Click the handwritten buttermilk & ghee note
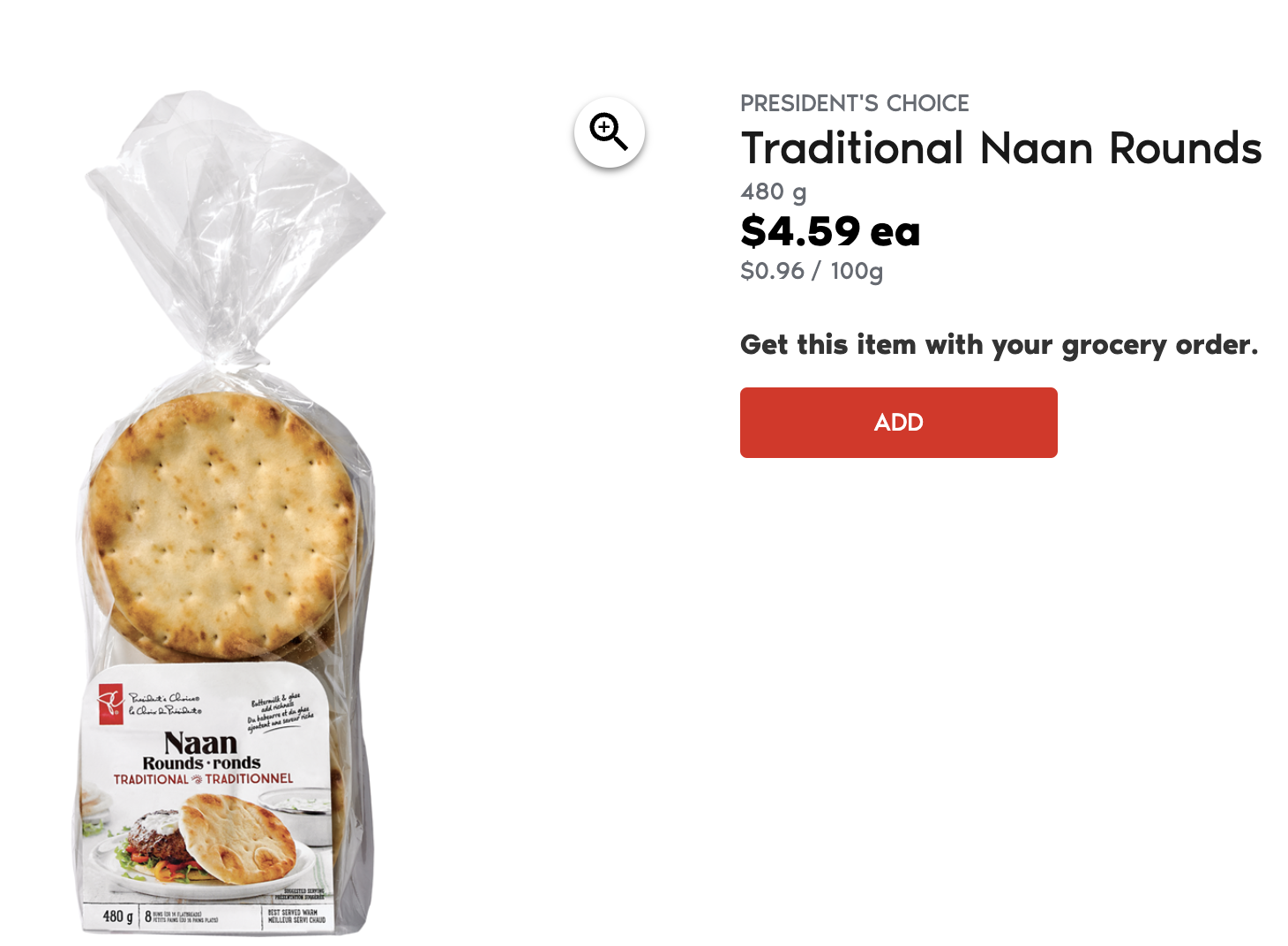 (x=280, y=713)
